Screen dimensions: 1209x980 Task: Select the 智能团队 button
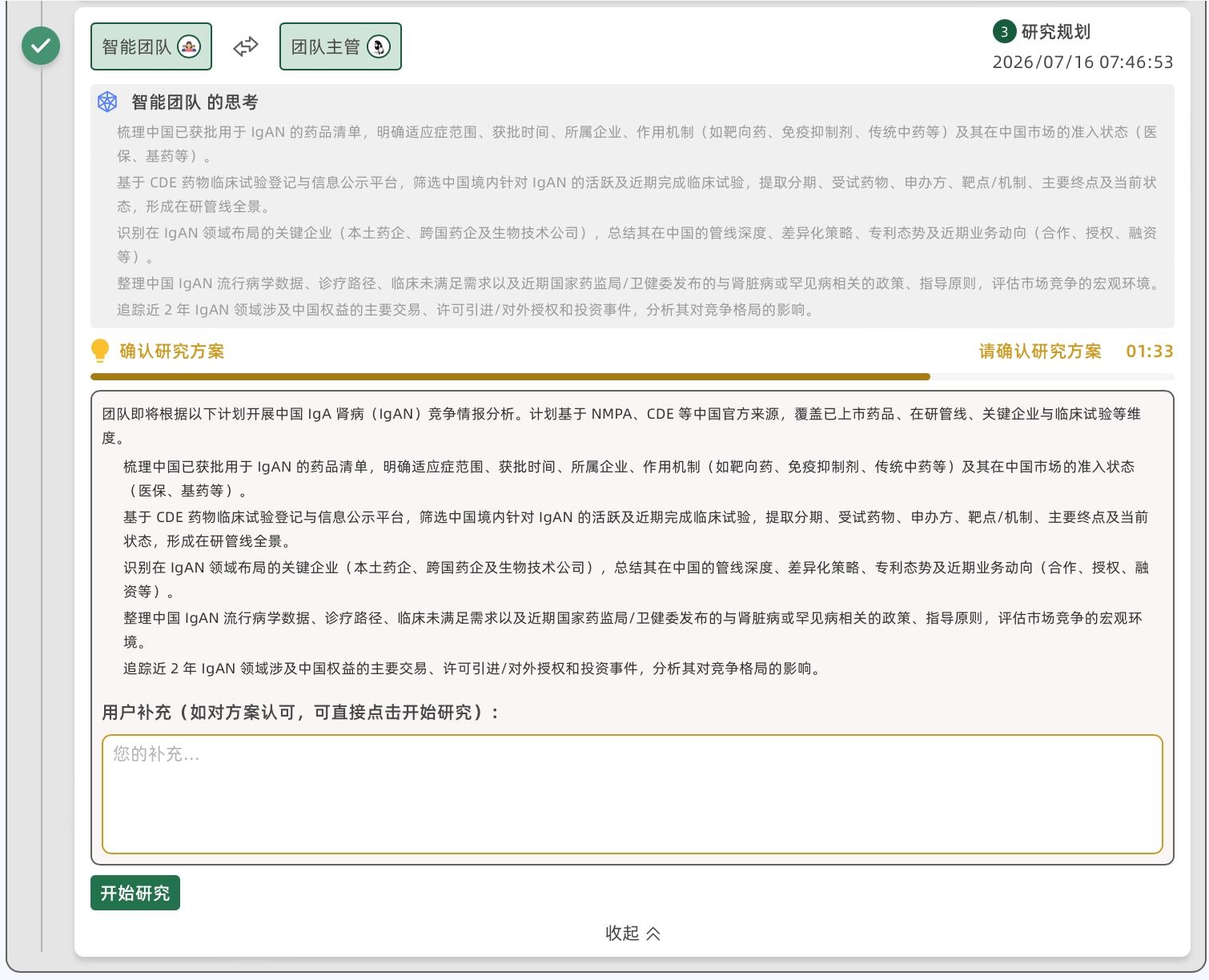pyautogui.click(x=151, y=46)
